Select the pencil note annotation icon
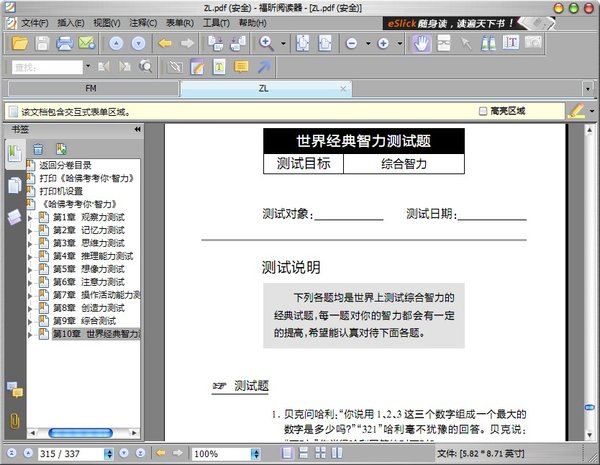 (x=197, y=67)
